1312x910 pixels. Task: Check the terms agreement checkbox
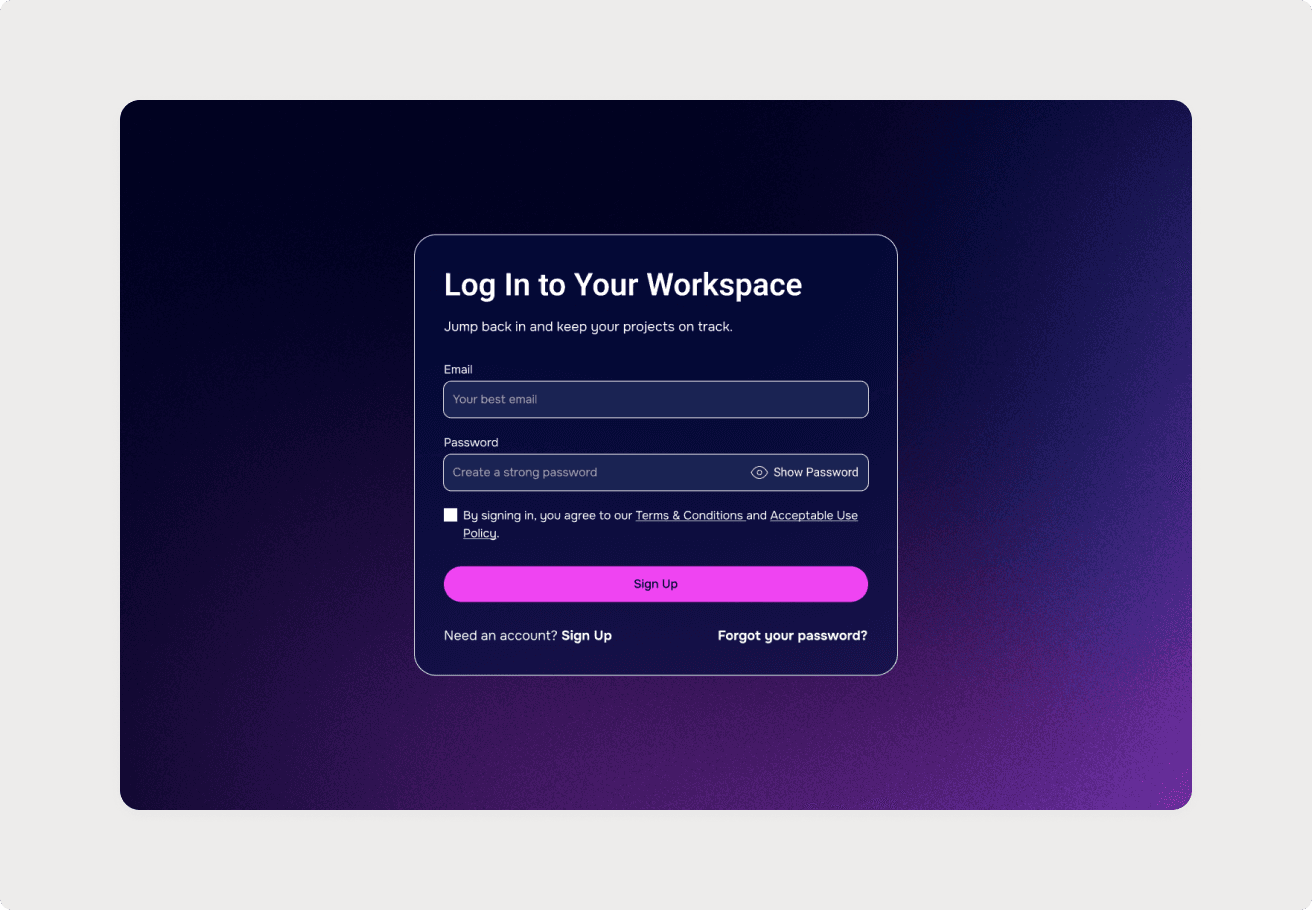[x=451, y=515]
